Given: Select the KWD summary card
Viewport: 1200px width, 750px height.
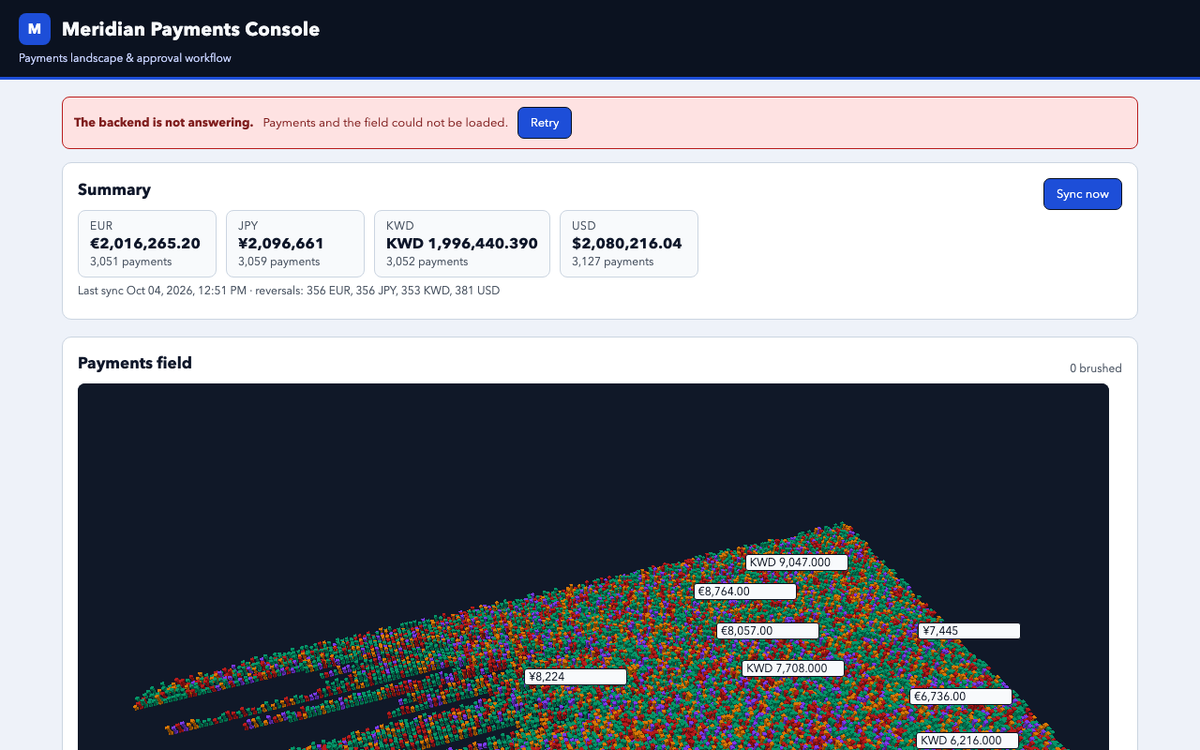Looking at the screenshot, I should (x=462, y=243).
